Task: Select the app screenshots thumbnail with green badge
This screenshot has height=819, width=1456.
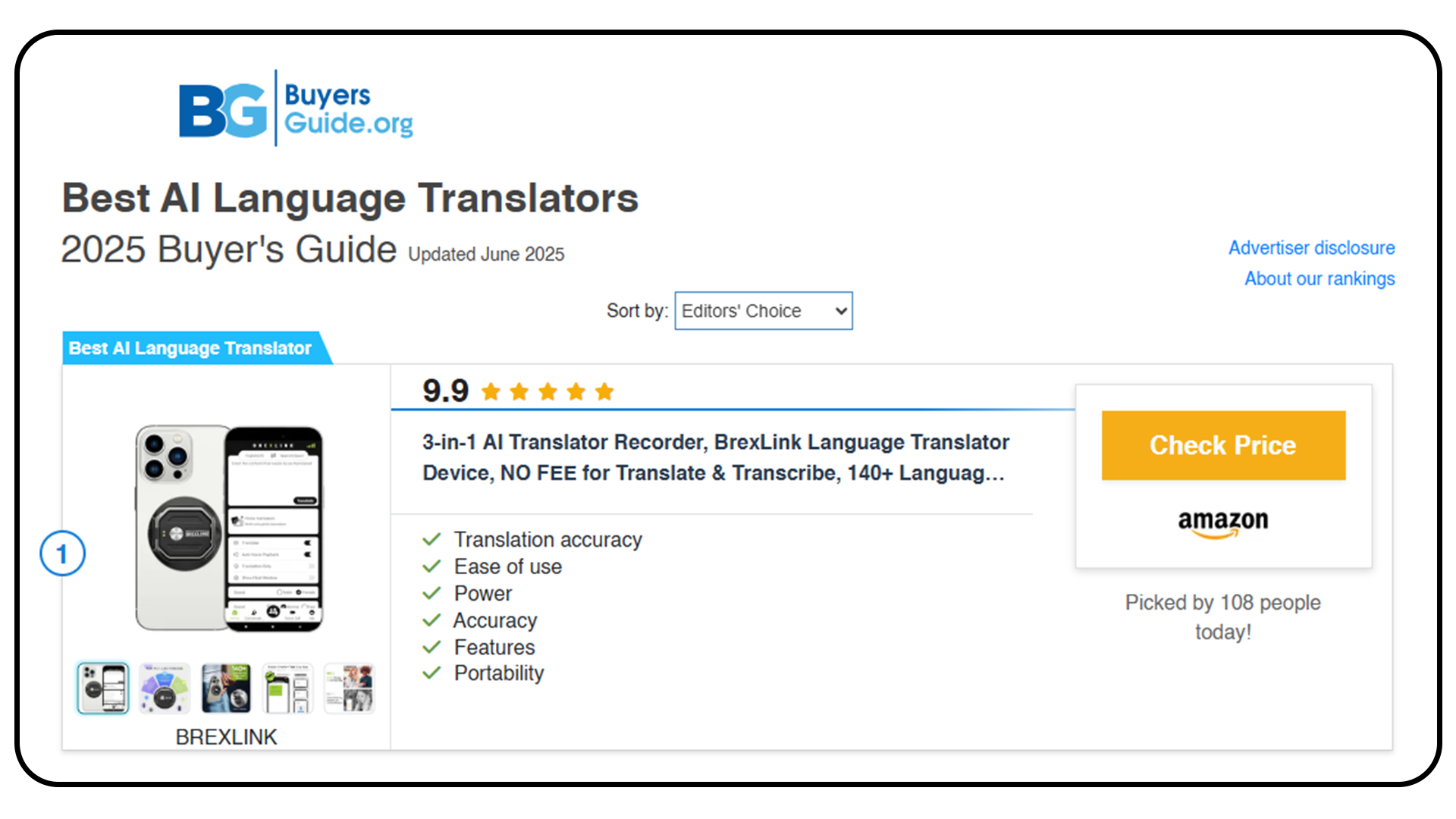Action: (287, 688)
